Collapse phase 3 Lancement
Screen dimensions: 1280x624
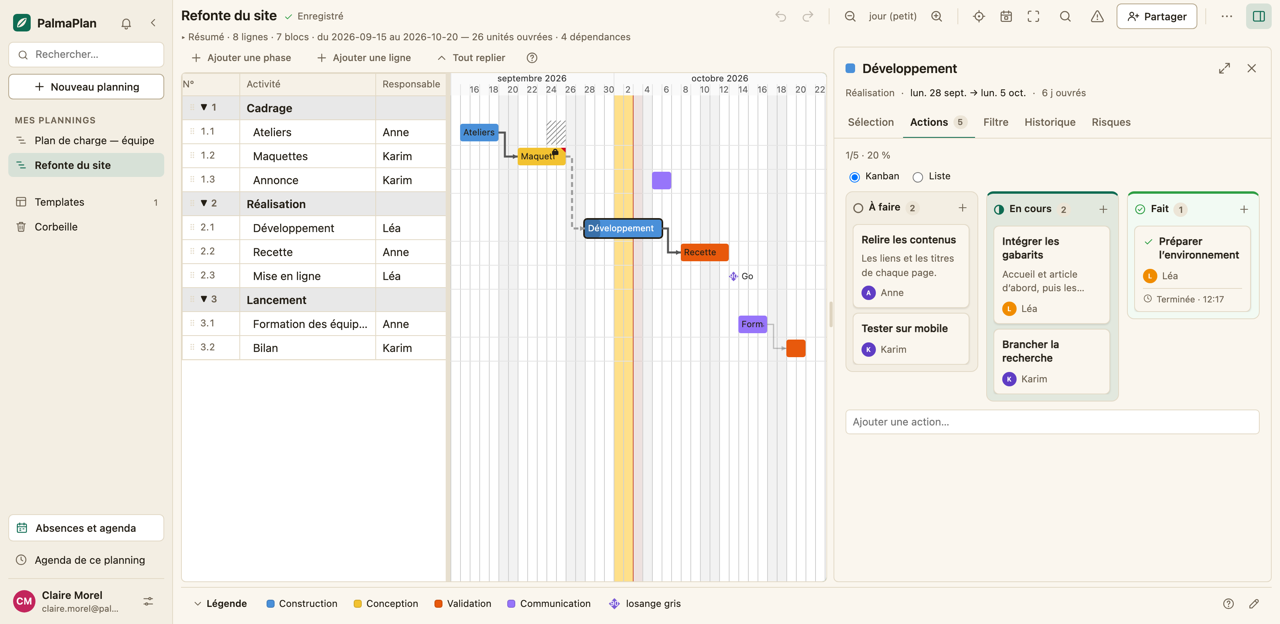pos(204,299)
